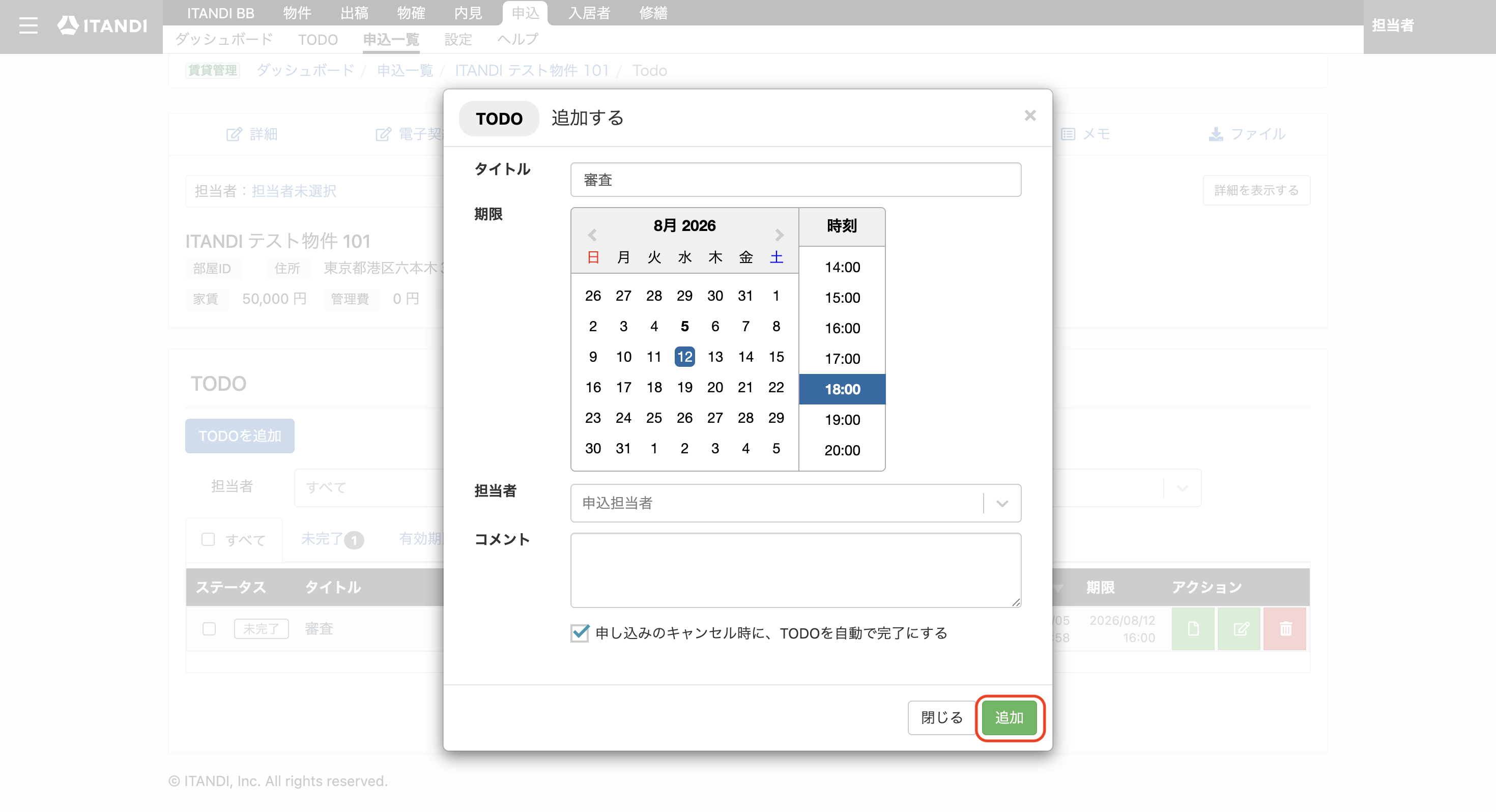Viewport: 1496px width, 812px height.
Task: Open the メモ tab
Action: pos(1085,134)
